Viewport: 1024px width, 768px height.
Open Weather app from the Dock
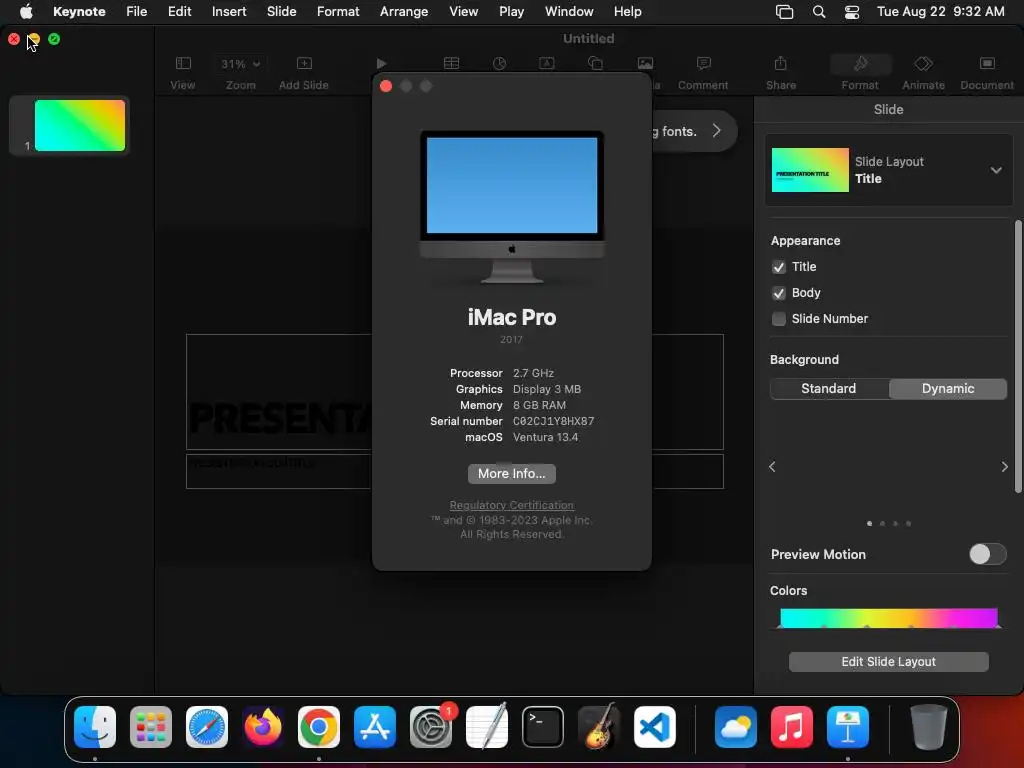coord(735,727)
